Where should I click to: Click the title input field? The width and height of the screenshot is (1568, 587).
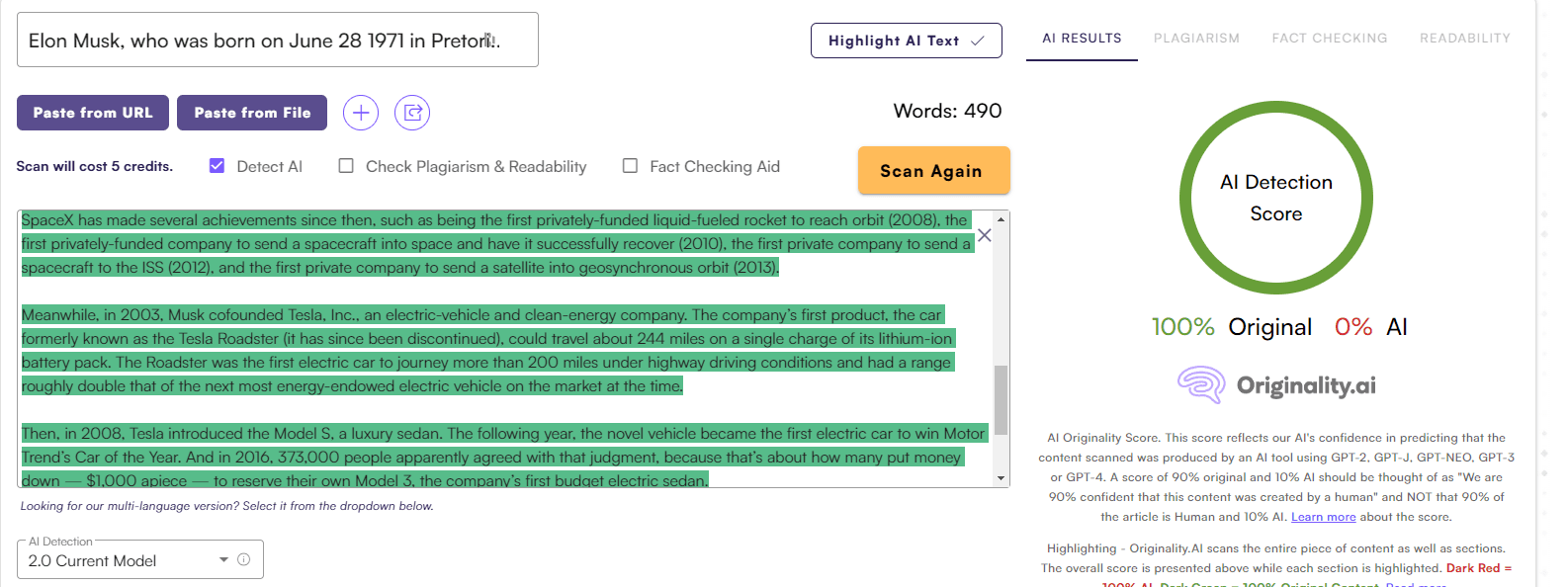(277, 41)
